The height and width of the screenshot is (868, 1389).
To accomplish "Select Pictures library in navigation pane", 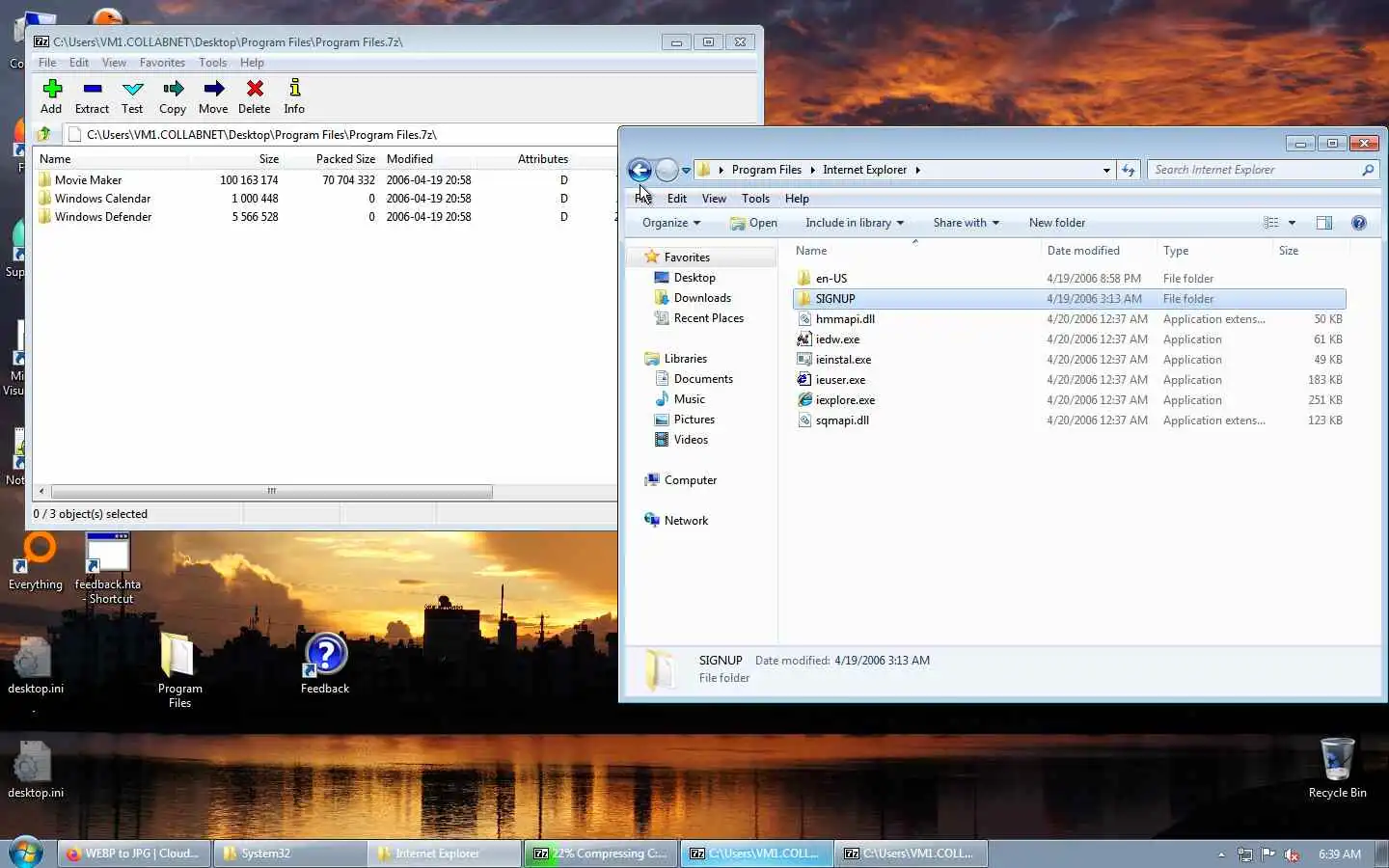I will pos(694,420).
